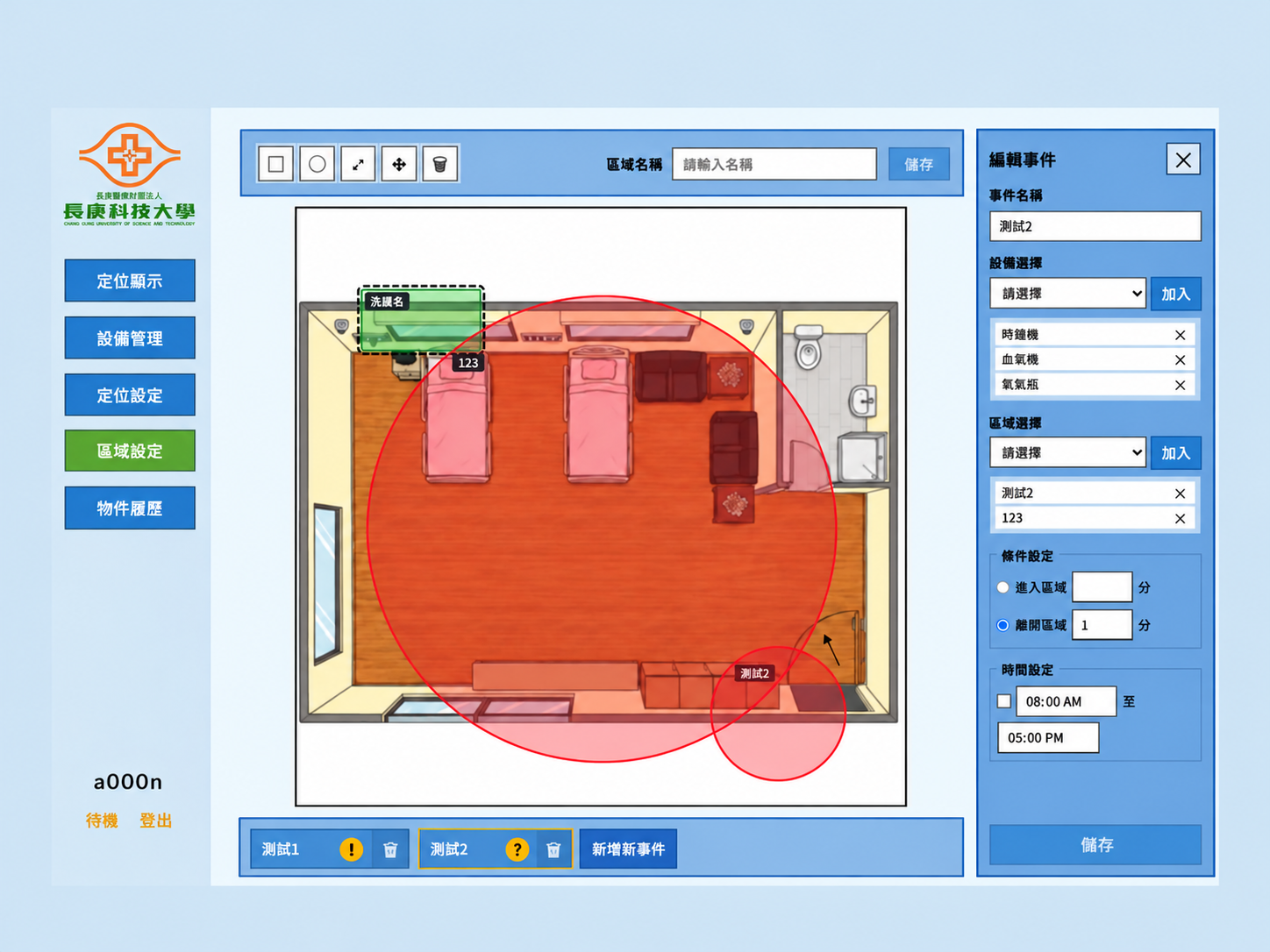Screen dimensions: 1270x952
Task: Select the circle zone drawing tool
Action: [x=317, y=164]
